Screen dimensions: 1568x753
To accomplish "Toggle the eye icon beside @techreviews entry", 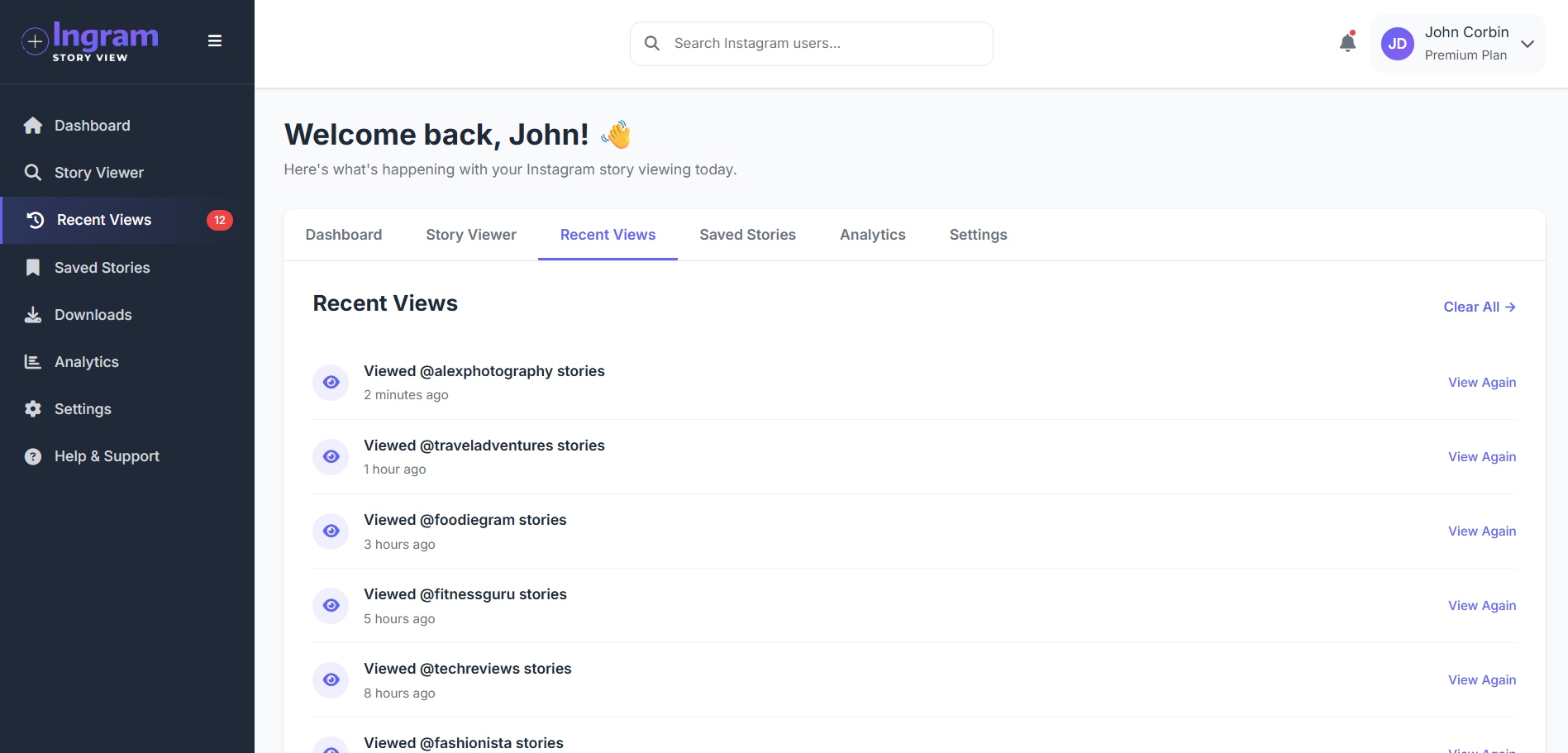I will (x=331, y=679).
